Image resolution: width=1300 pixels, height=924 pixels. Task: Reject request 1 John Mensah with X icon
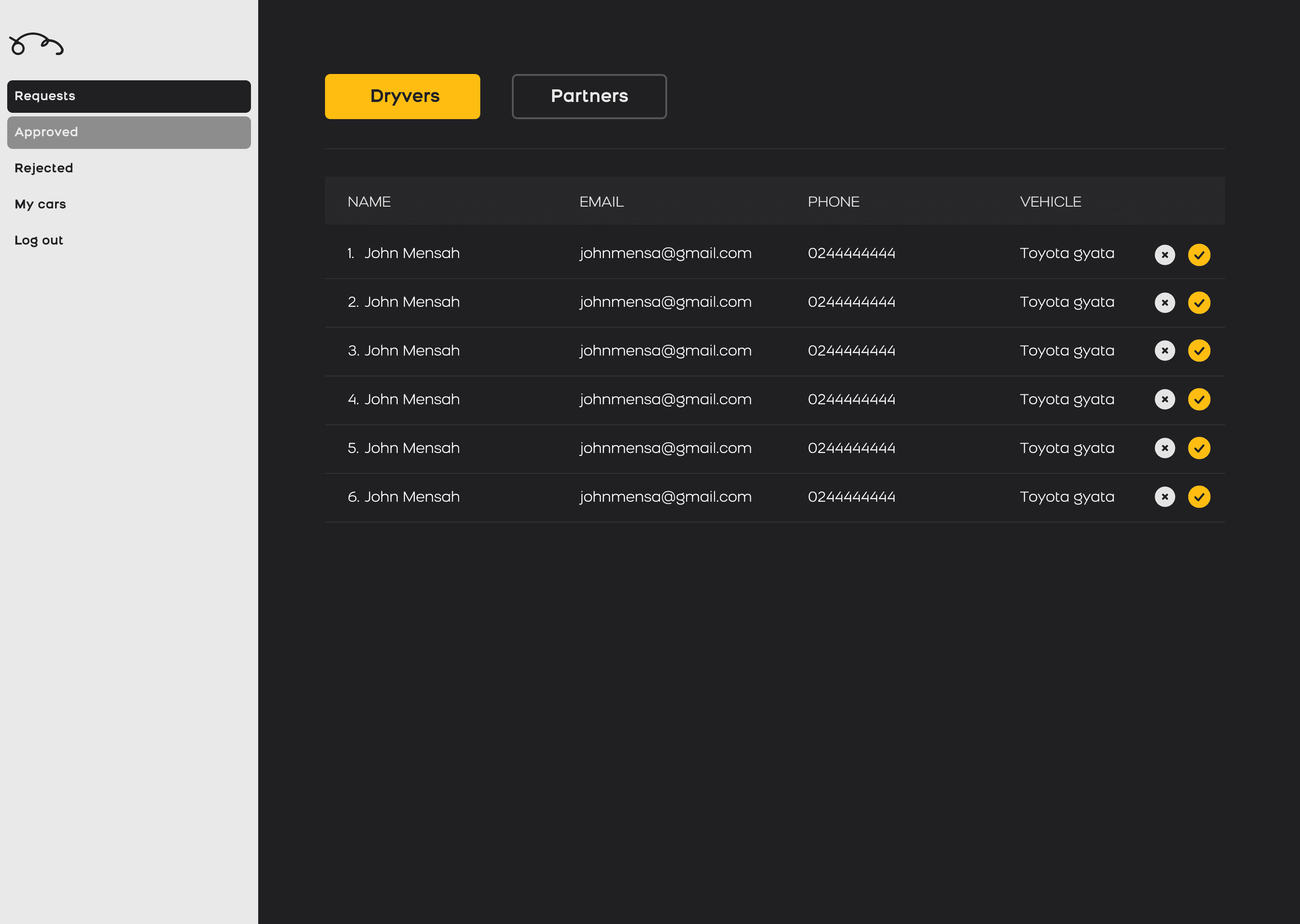click(1165, 255)
